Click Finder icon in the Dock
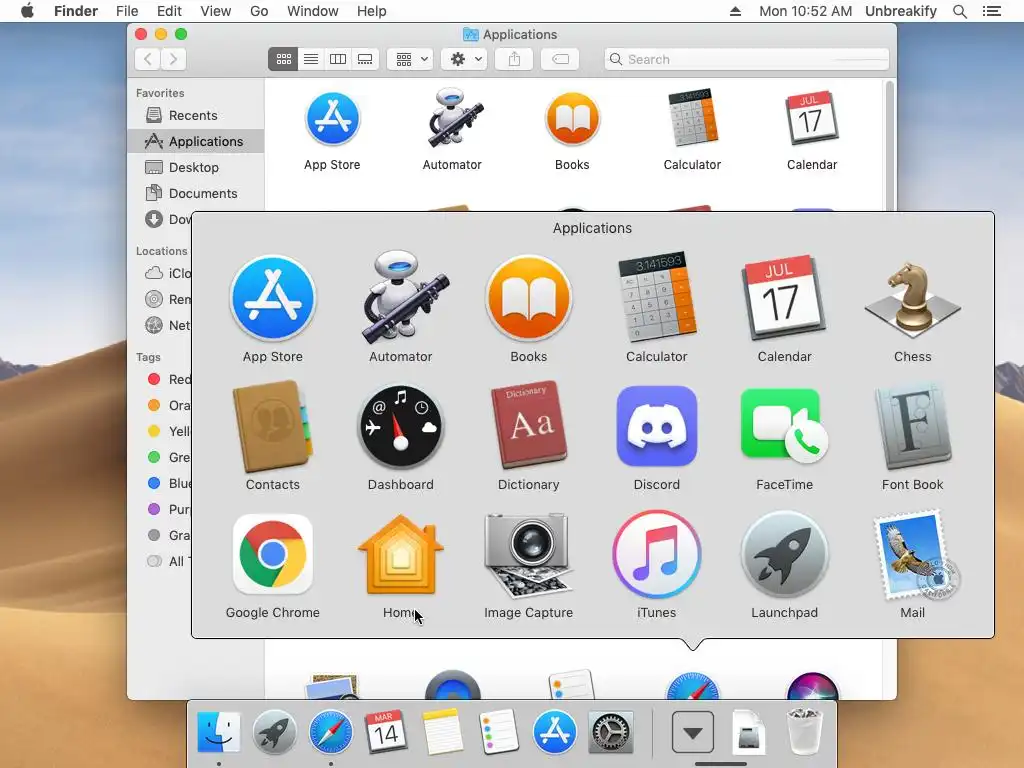The width and height of the screenshot is (1024, 768). pos(219,732)
